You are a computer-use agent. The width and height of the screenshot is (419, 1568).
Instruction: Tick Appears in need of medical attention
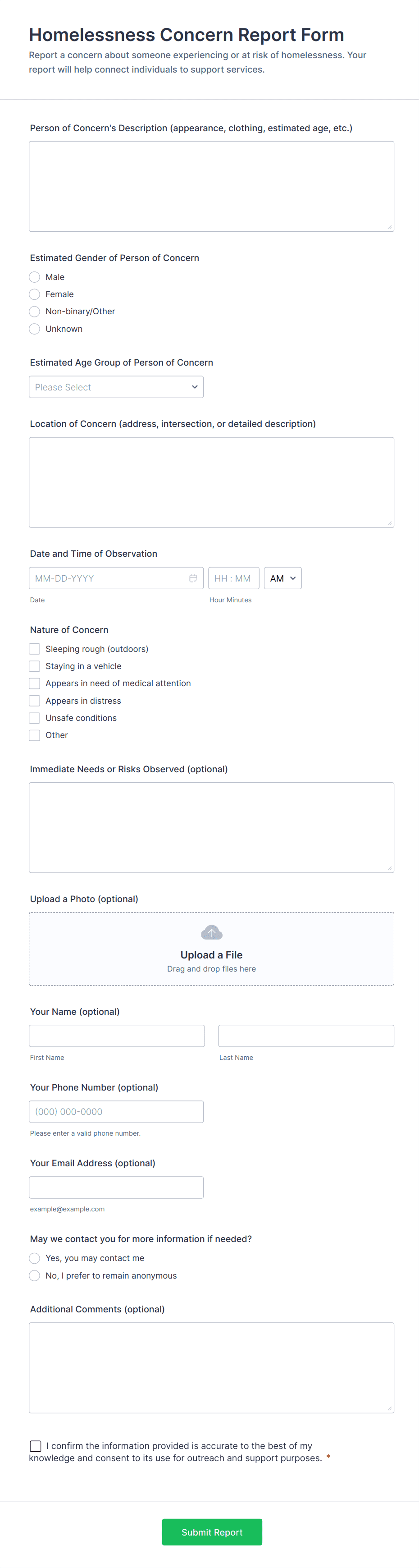(x=35, y=683)
